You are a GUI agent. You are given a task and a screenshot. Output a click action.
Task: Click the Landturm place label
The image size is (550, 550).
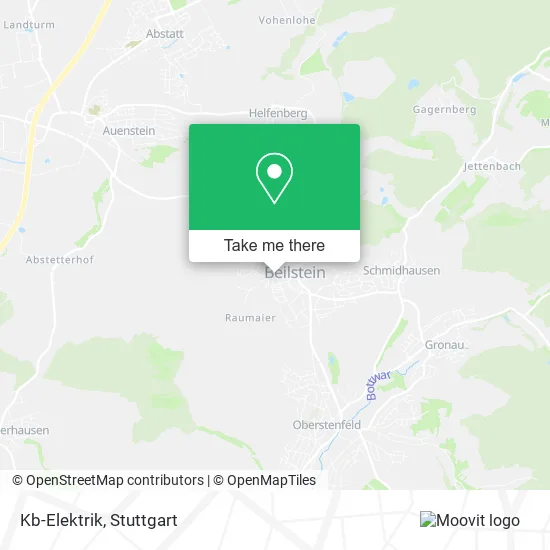29,25
